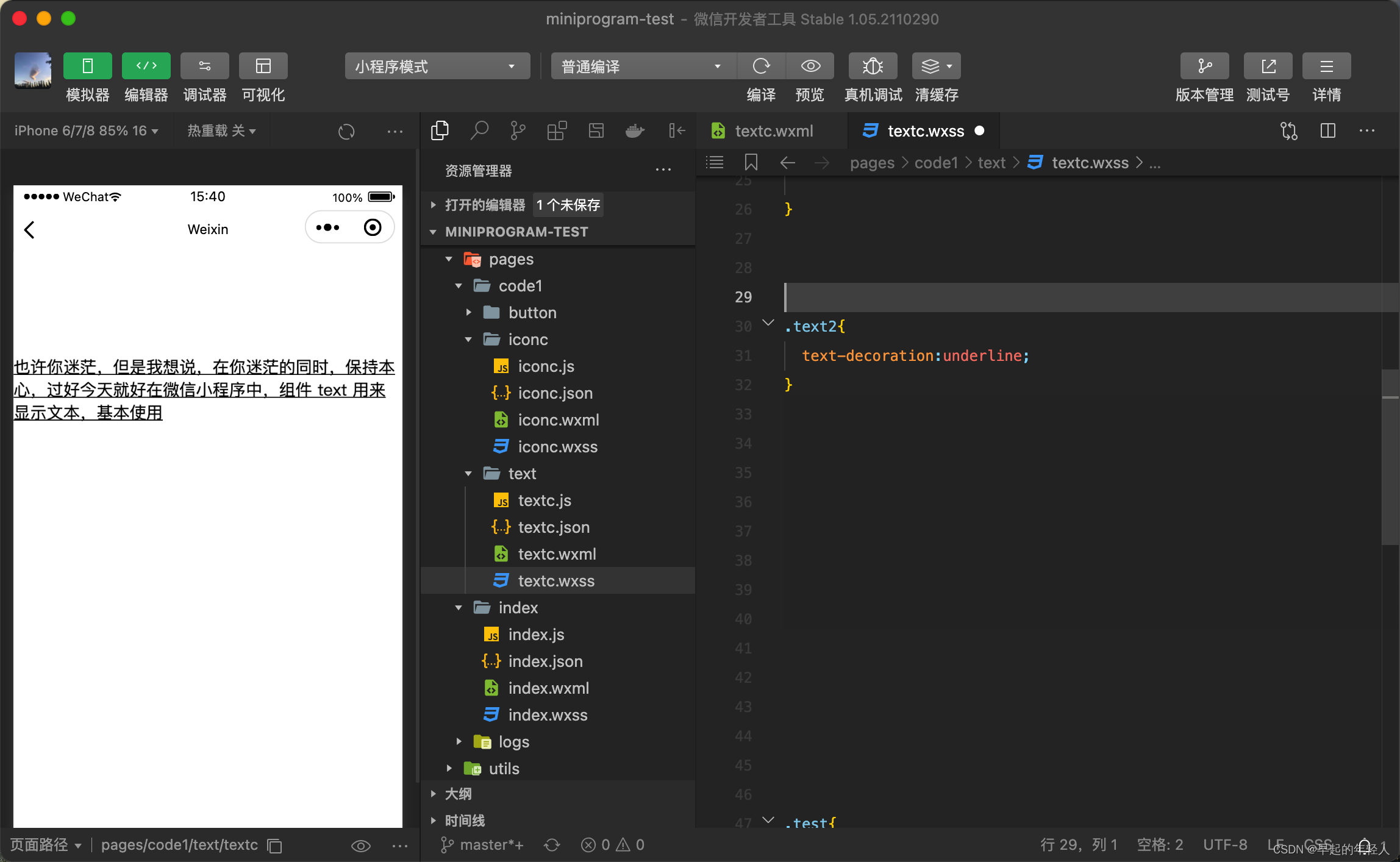
Task: Click the search icon in editor toolbar
Action: [479, 131]
